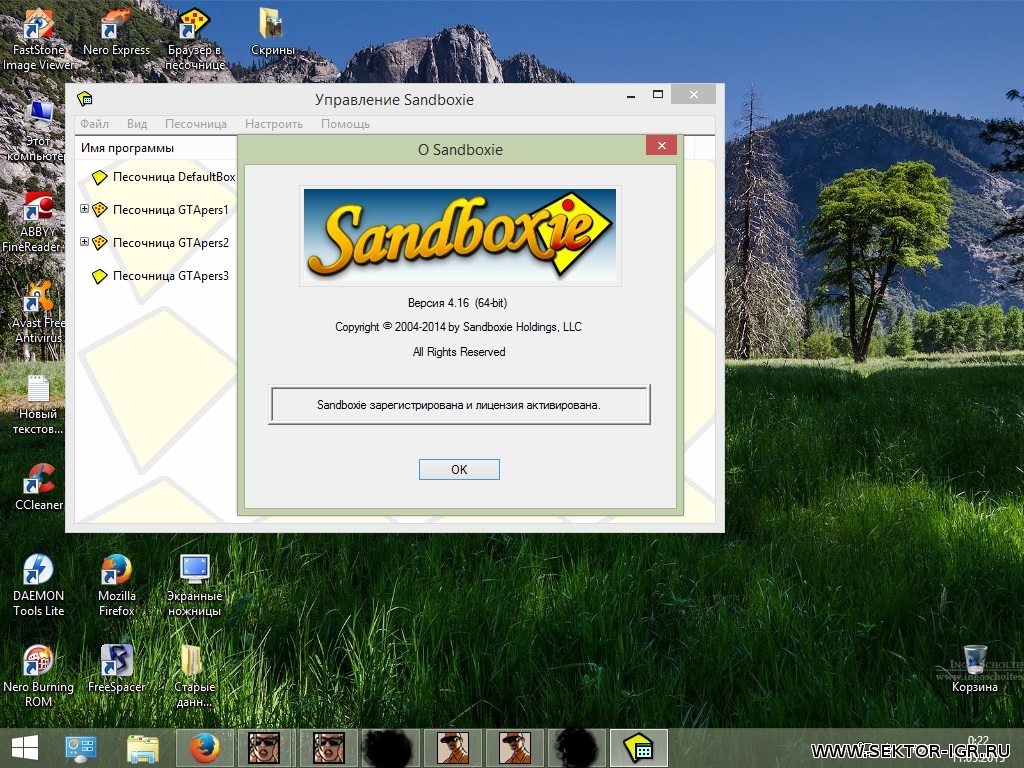Open the Настроить menu
The height and width of the screenshot is (768, 1024).
point(274,123)
